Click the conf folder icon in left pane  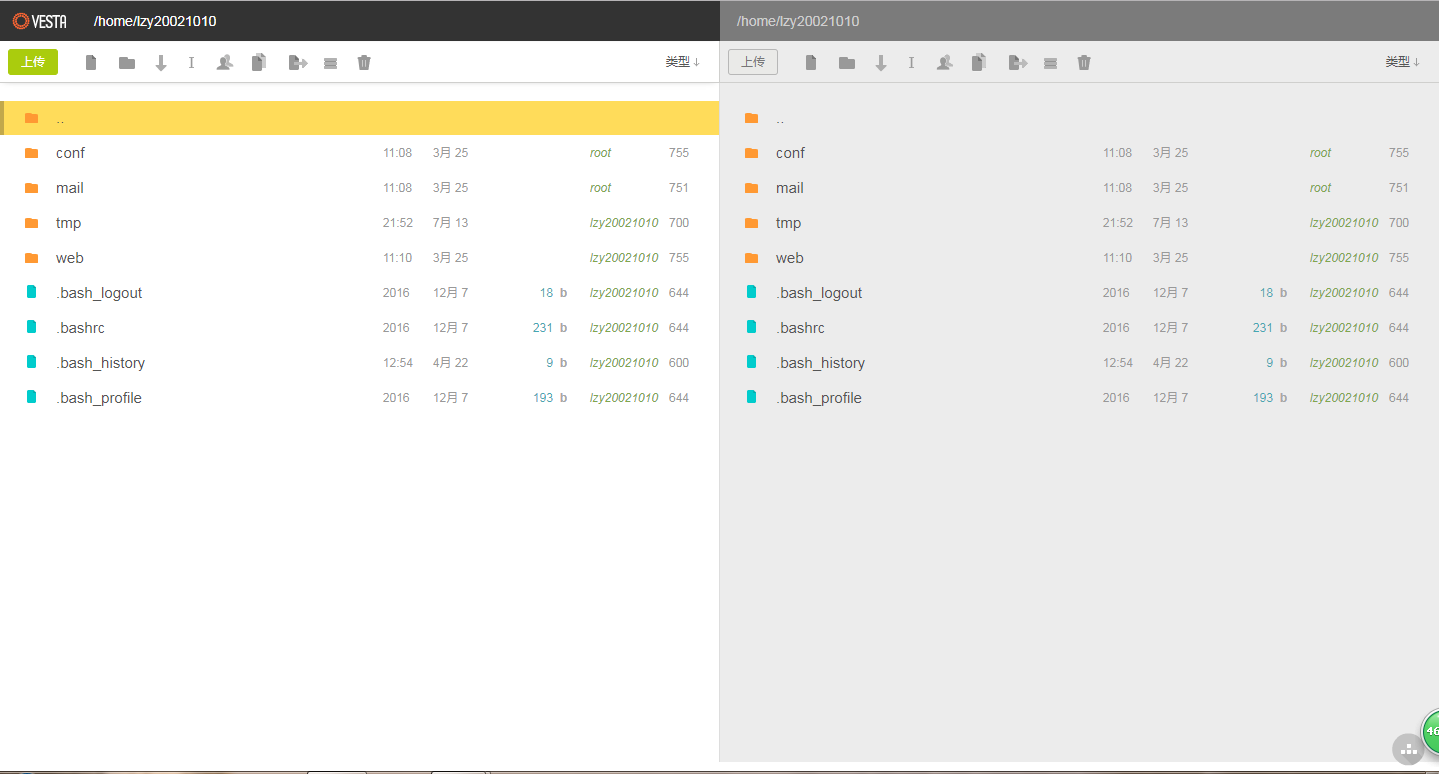tap(32, 153)
